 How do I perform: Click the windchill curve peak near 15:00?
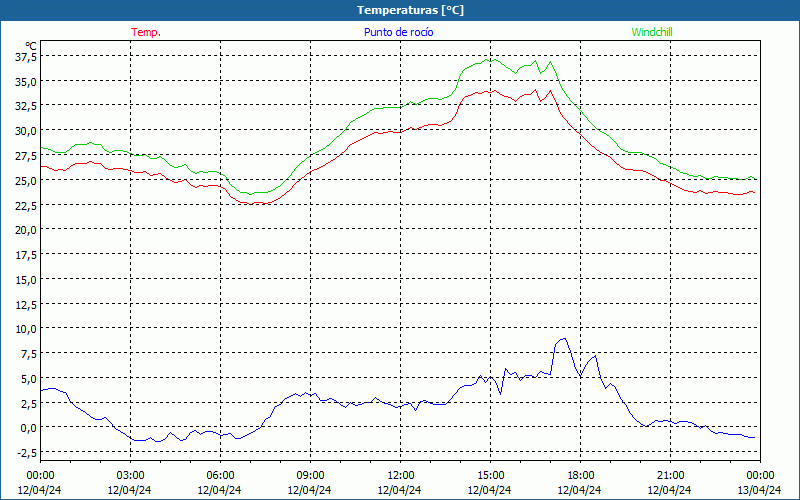[489, 60]
